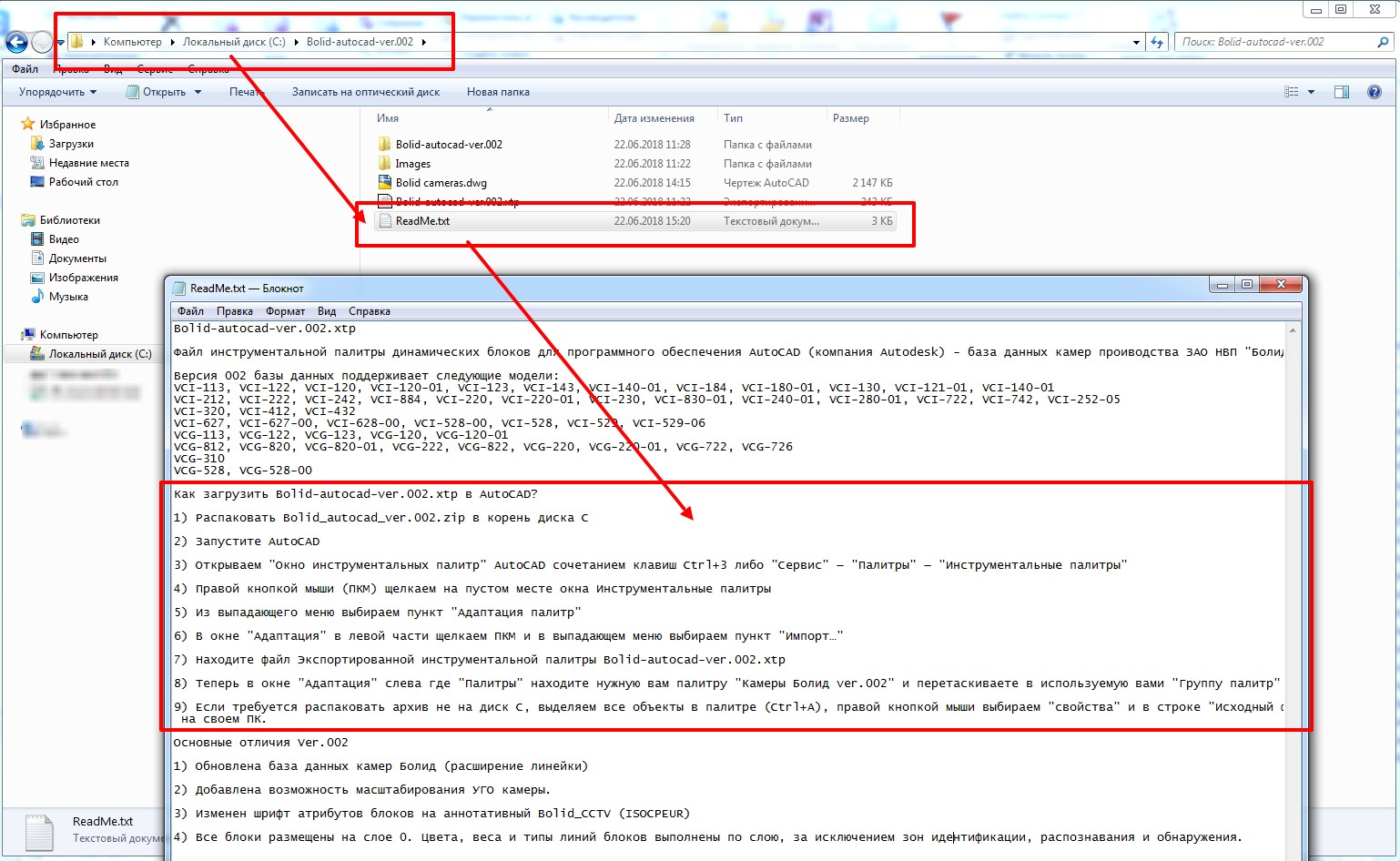This screenshot has height=861, width=1400.
Task: Open the Файл menu in Explorer
Action: (25, 69)
